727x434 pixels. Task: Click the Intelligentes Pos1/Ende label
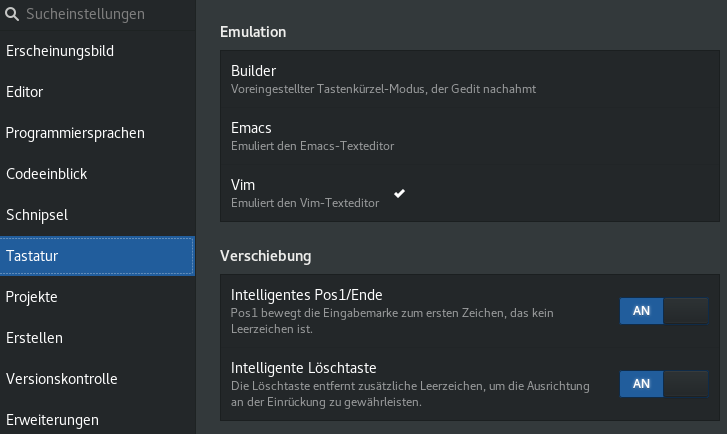point(307,295)
